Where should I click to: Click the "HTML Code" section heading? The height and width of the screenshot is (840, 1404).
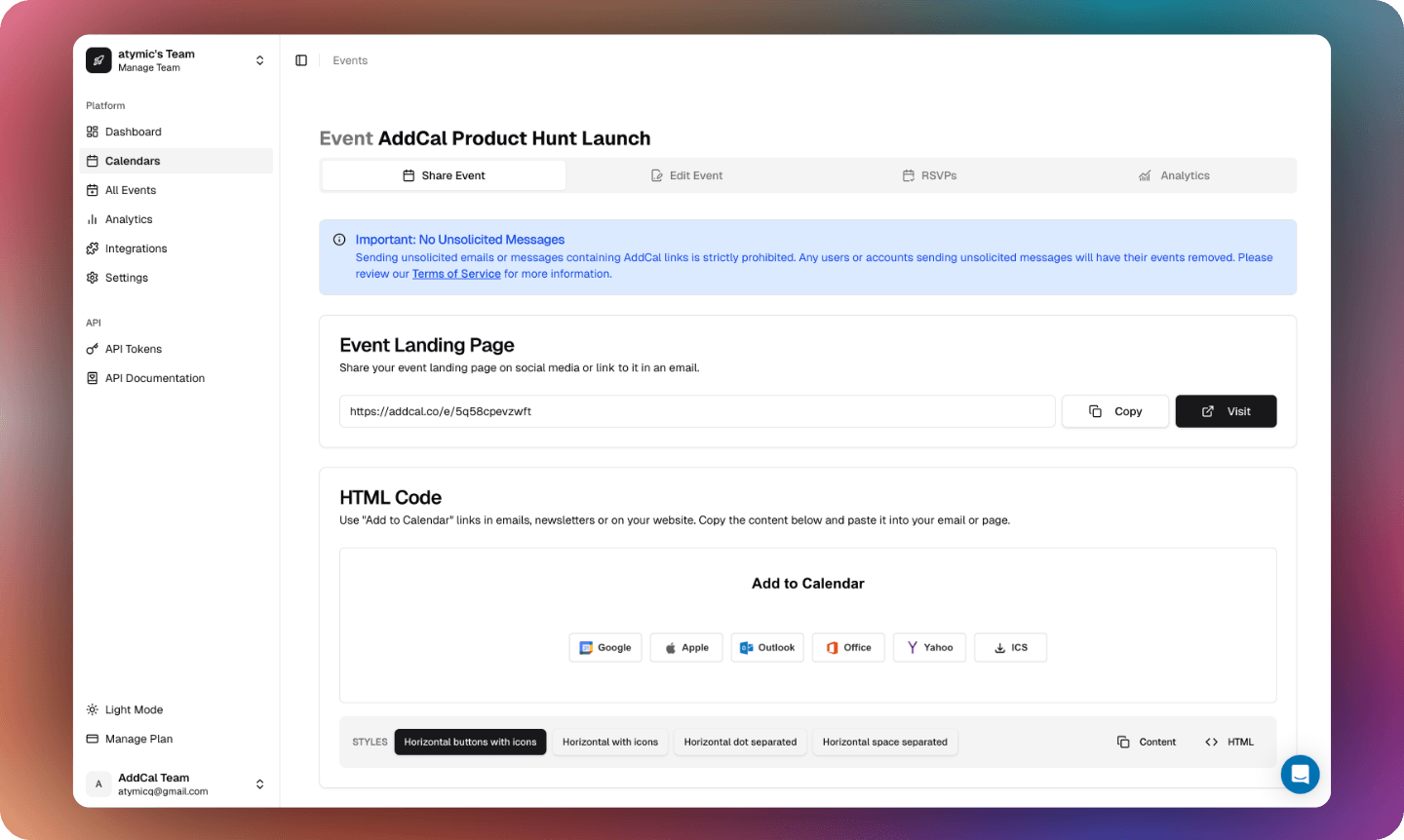(x=390, y=498)
